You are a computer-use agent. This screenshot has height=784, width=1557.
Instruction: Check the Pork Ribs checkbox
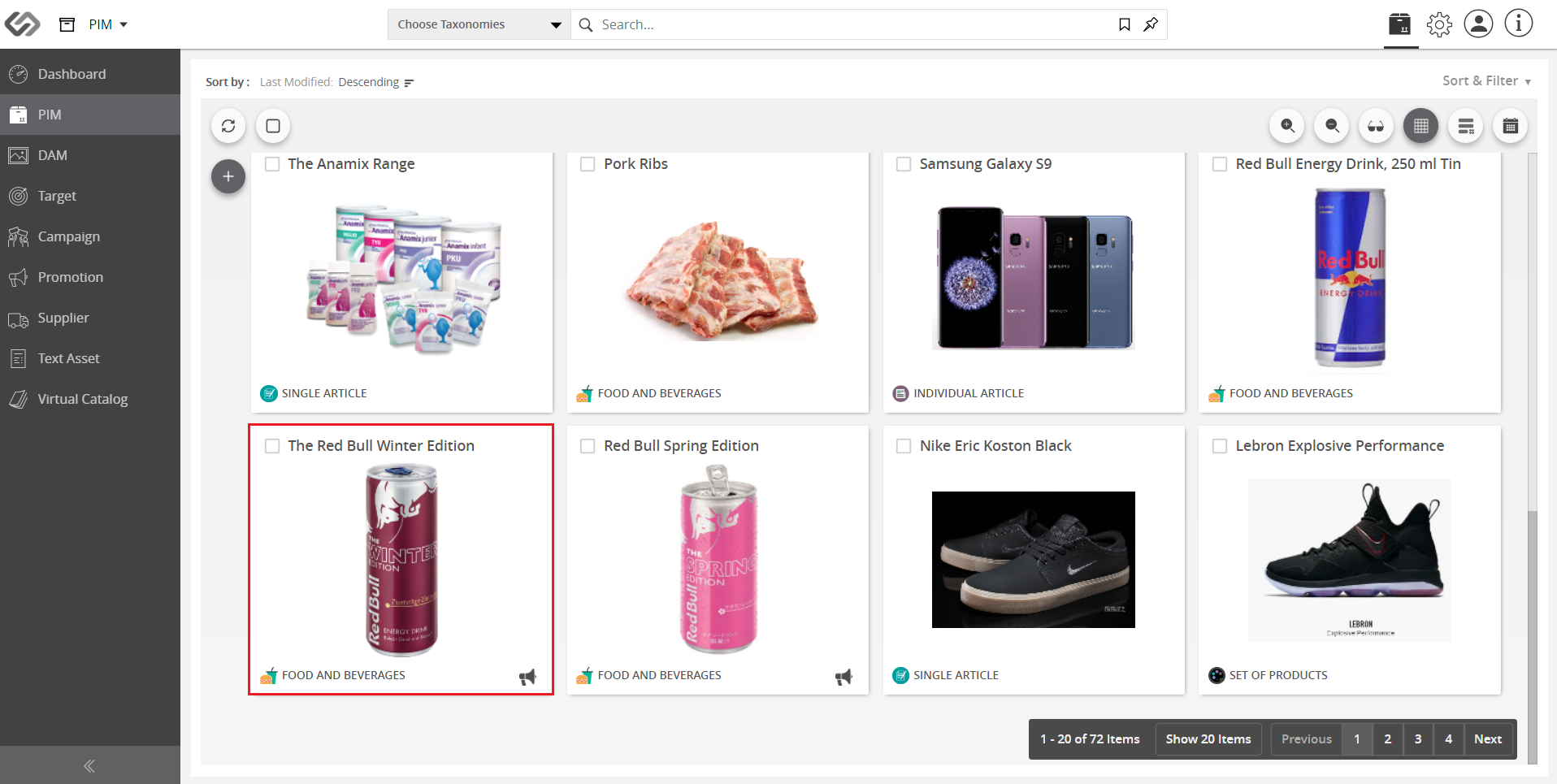click(588, 164)
